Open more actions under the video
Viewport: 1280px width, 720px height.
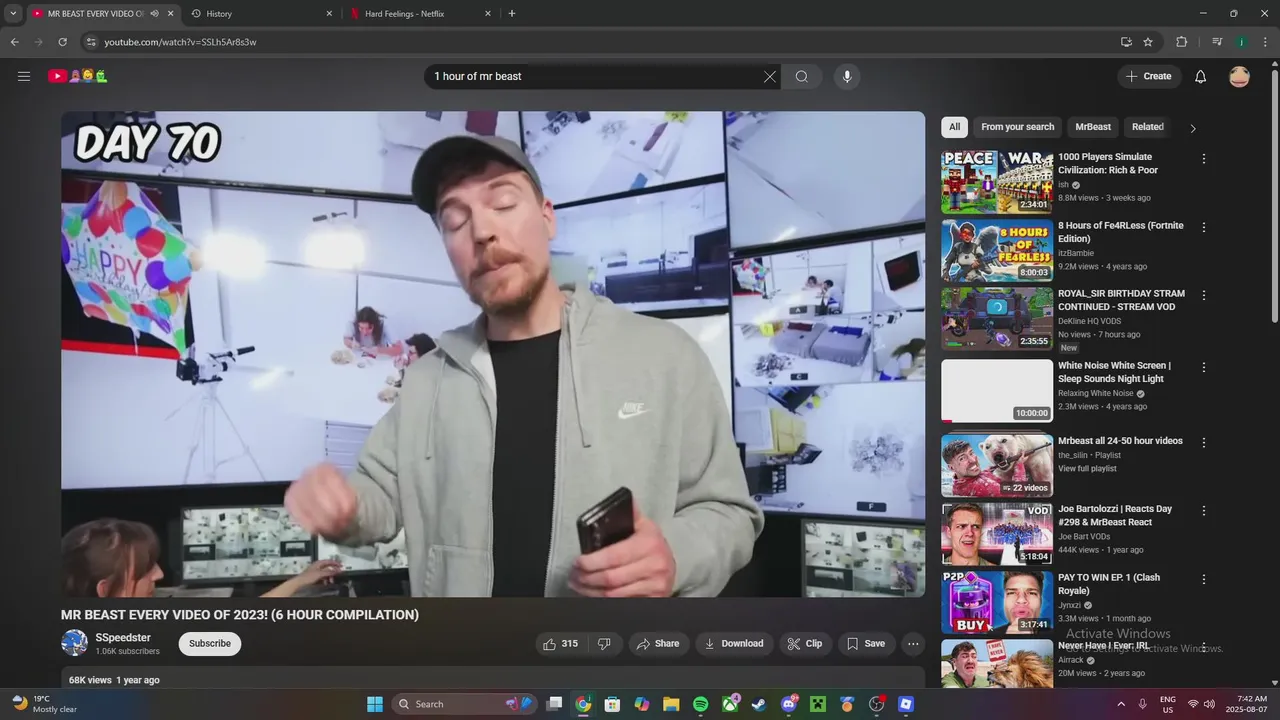(x=913, y=644)
